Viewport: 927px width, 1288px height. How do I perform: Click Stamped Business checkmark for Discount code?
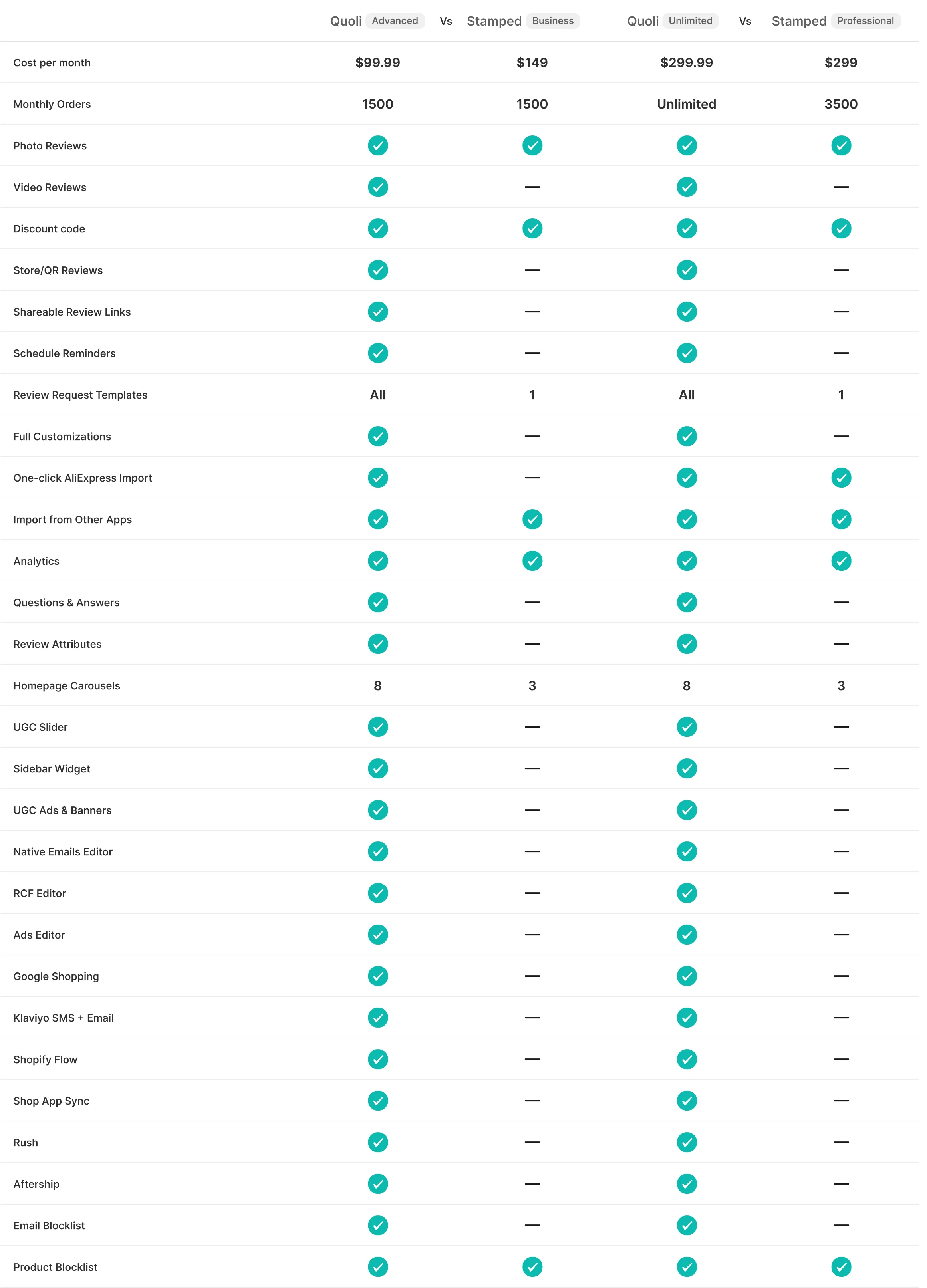[532, 228]
